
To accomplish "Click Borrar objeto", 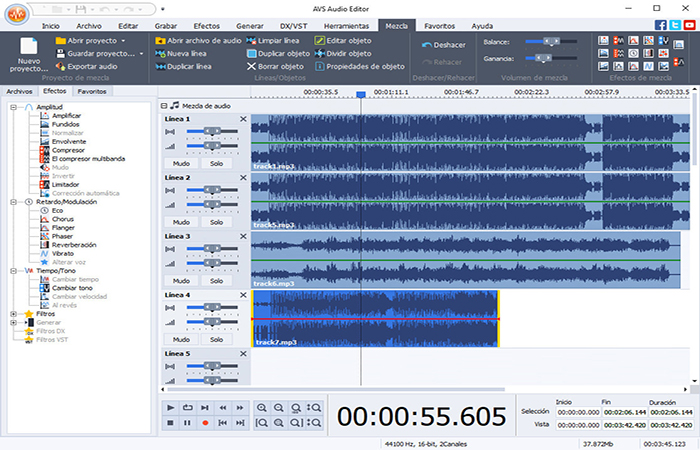I will tap(275, 67).
